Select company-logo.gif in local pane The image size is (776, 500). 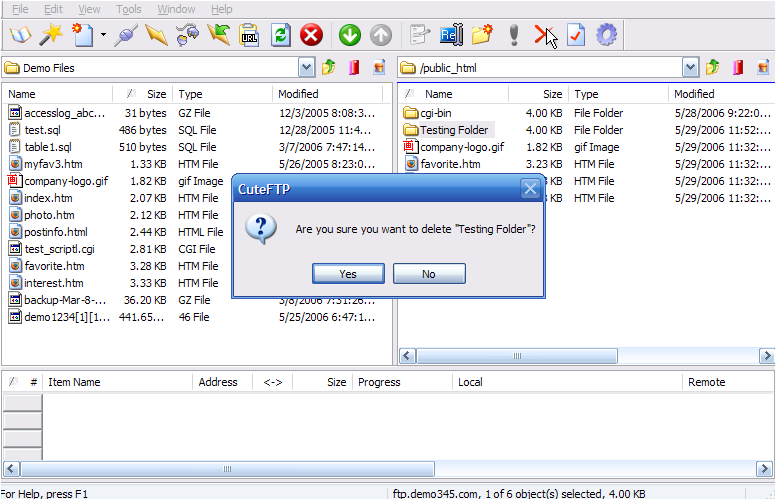[58, 181]
